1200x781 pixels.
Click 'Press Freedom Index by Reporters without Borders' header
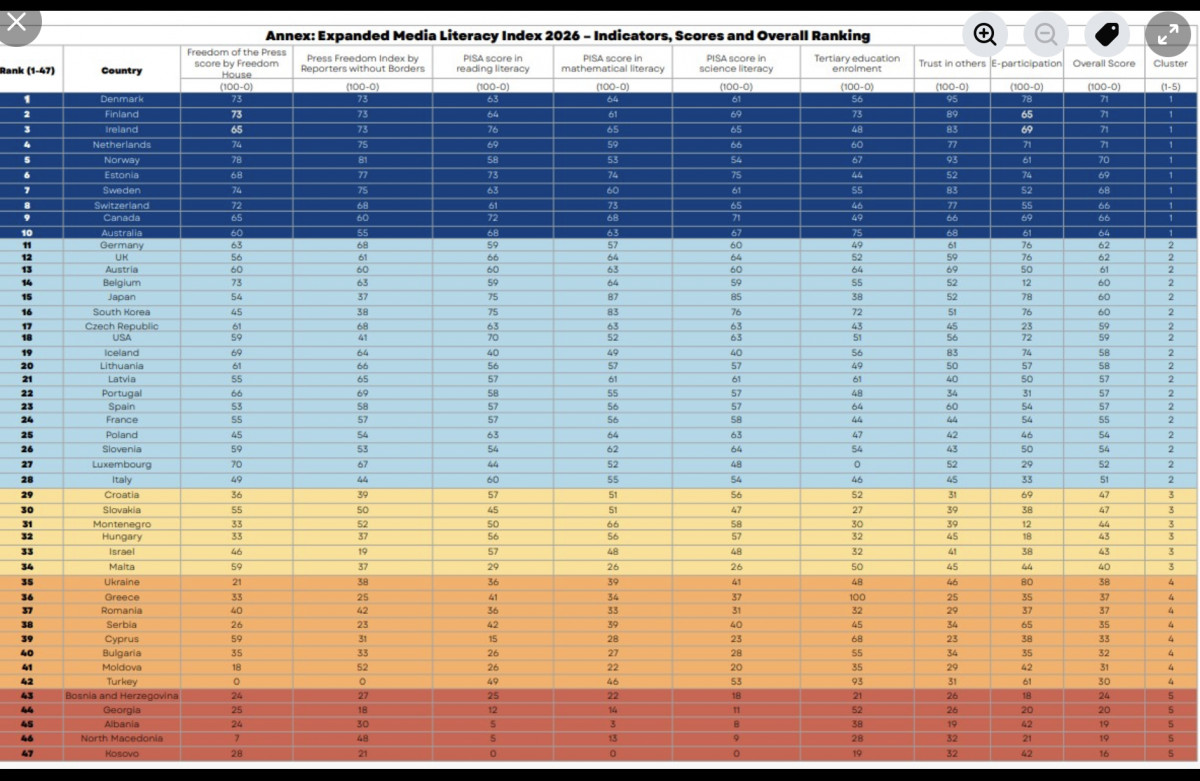(364, 63)
